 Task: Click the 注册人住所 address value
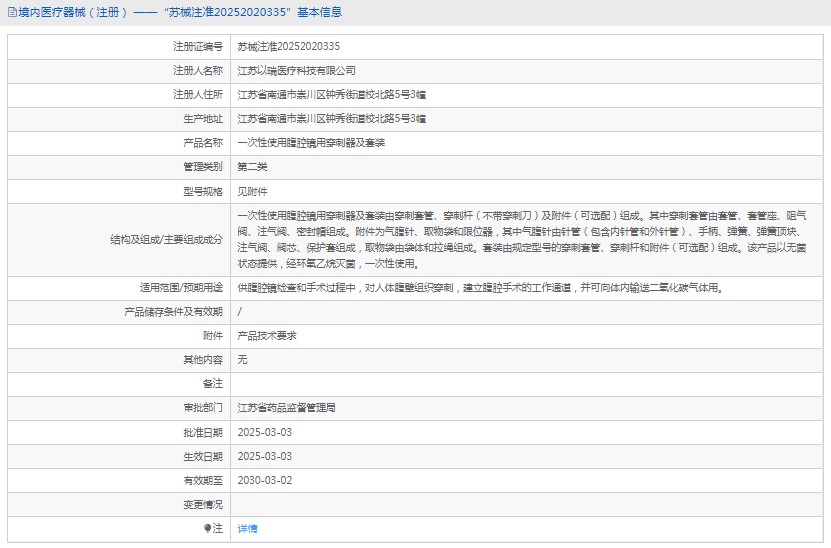pyautogui.click(x=331, y=95)
